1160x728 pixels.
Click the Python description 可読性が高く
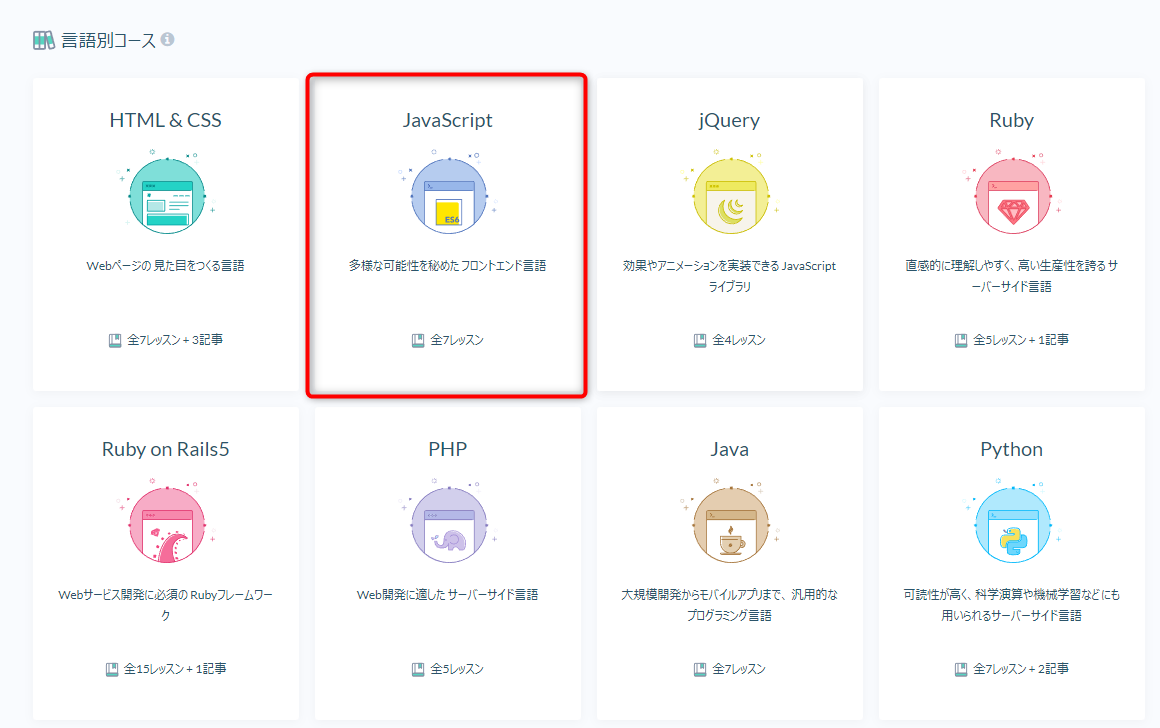point(1011,605)
